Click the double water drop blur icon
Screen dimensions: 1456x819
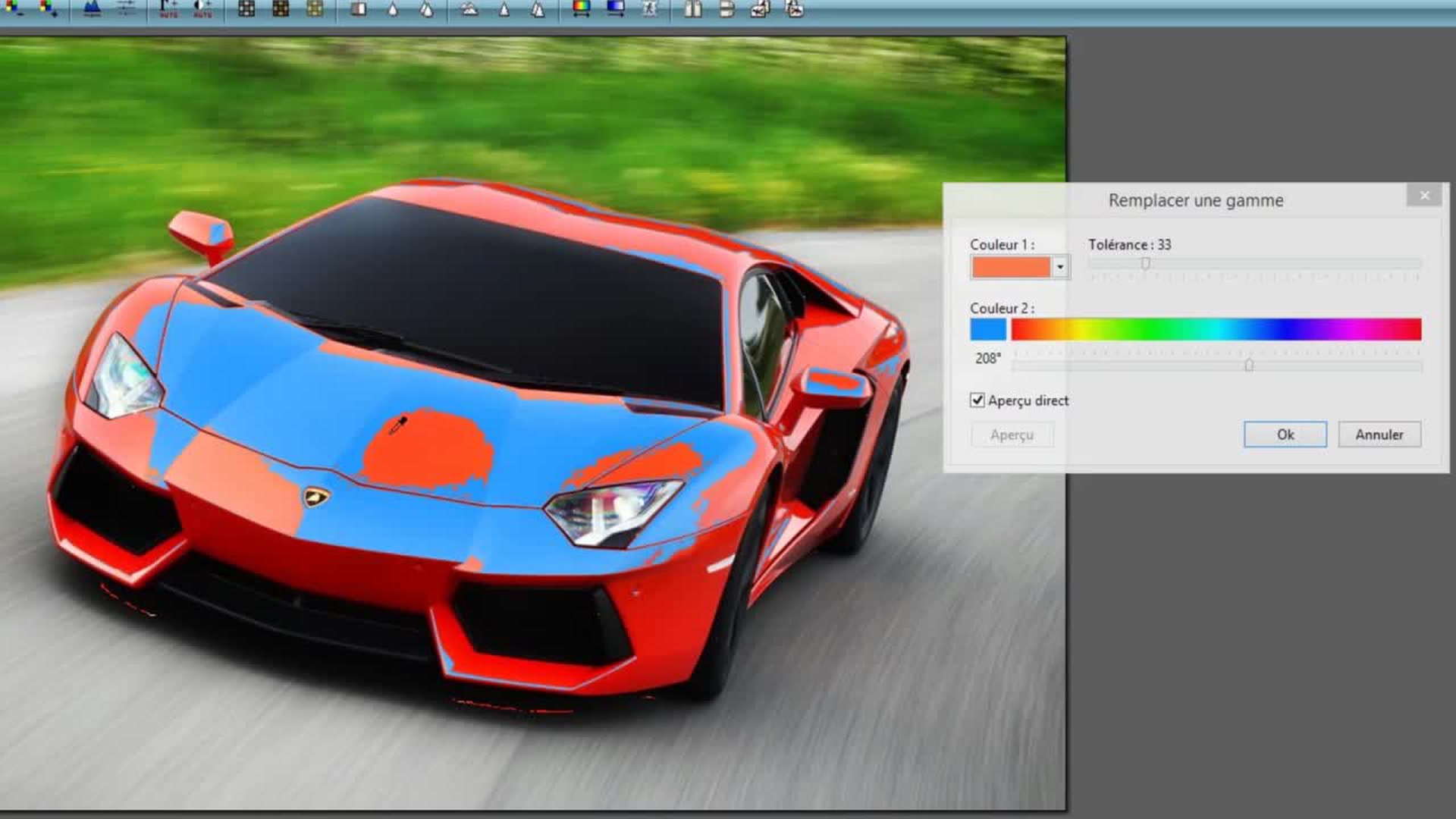(427, 9)
